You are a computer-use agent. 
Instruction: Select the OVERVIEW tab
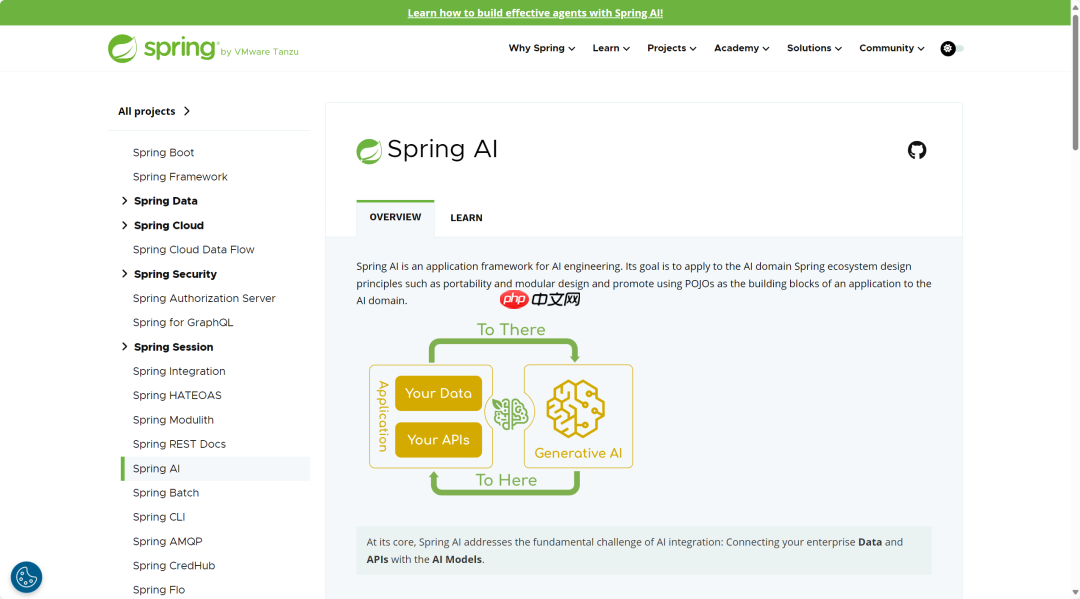pyautogui.click(x=395, y=216)
